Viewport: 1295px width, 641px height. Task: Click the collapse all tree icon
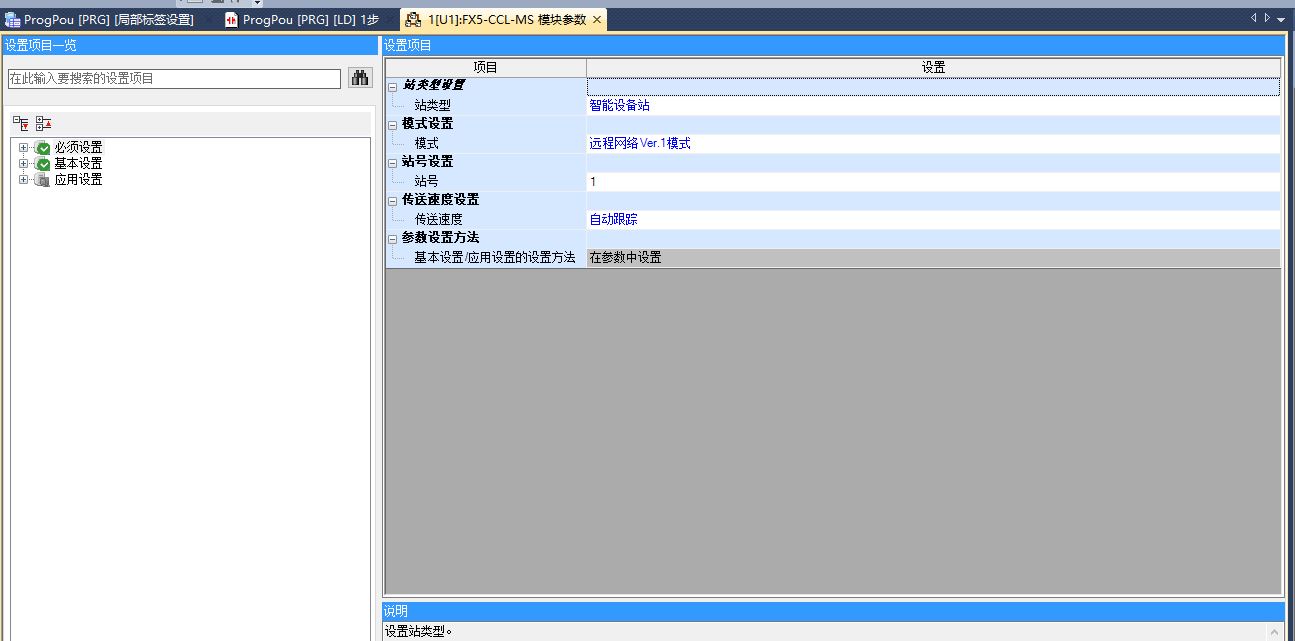[x=43, y=123]
